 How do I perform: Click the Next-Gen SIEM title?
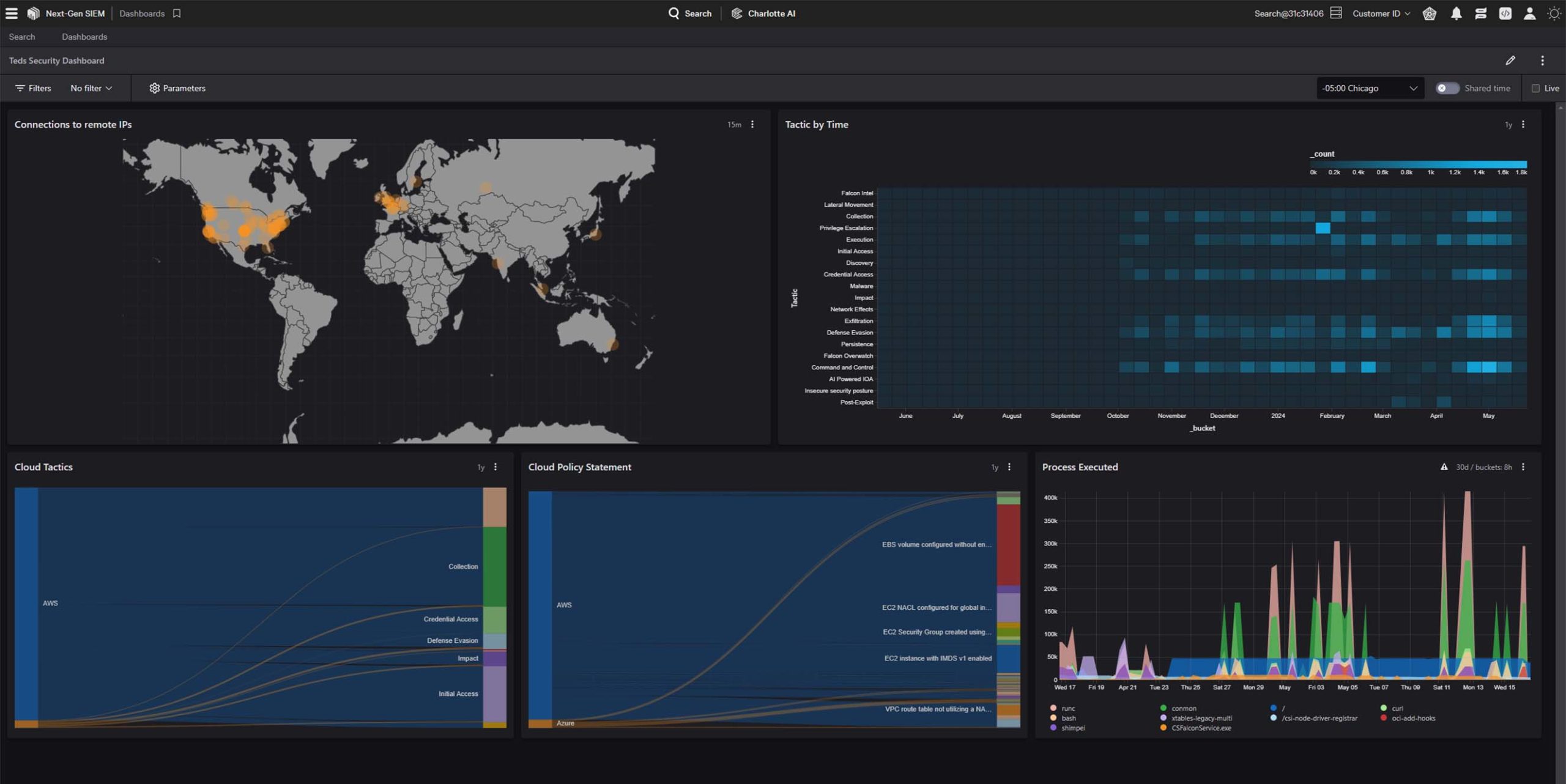[75, 13]
